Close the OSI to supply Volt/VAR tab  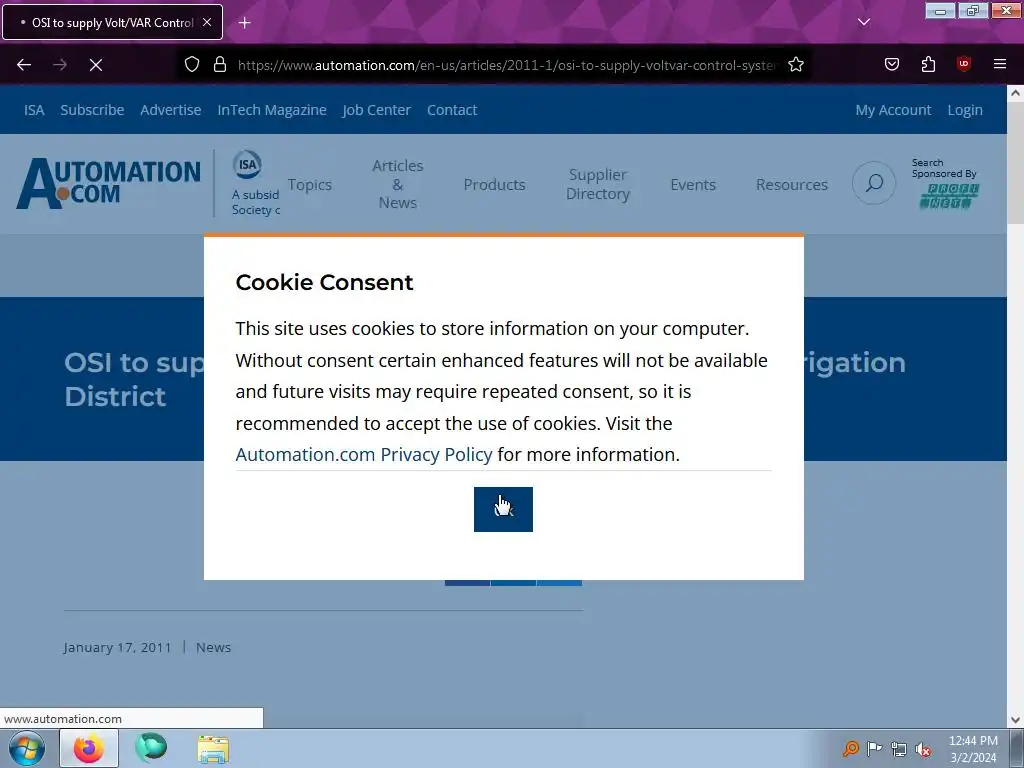pyautogui.click(x=206, y=22)
